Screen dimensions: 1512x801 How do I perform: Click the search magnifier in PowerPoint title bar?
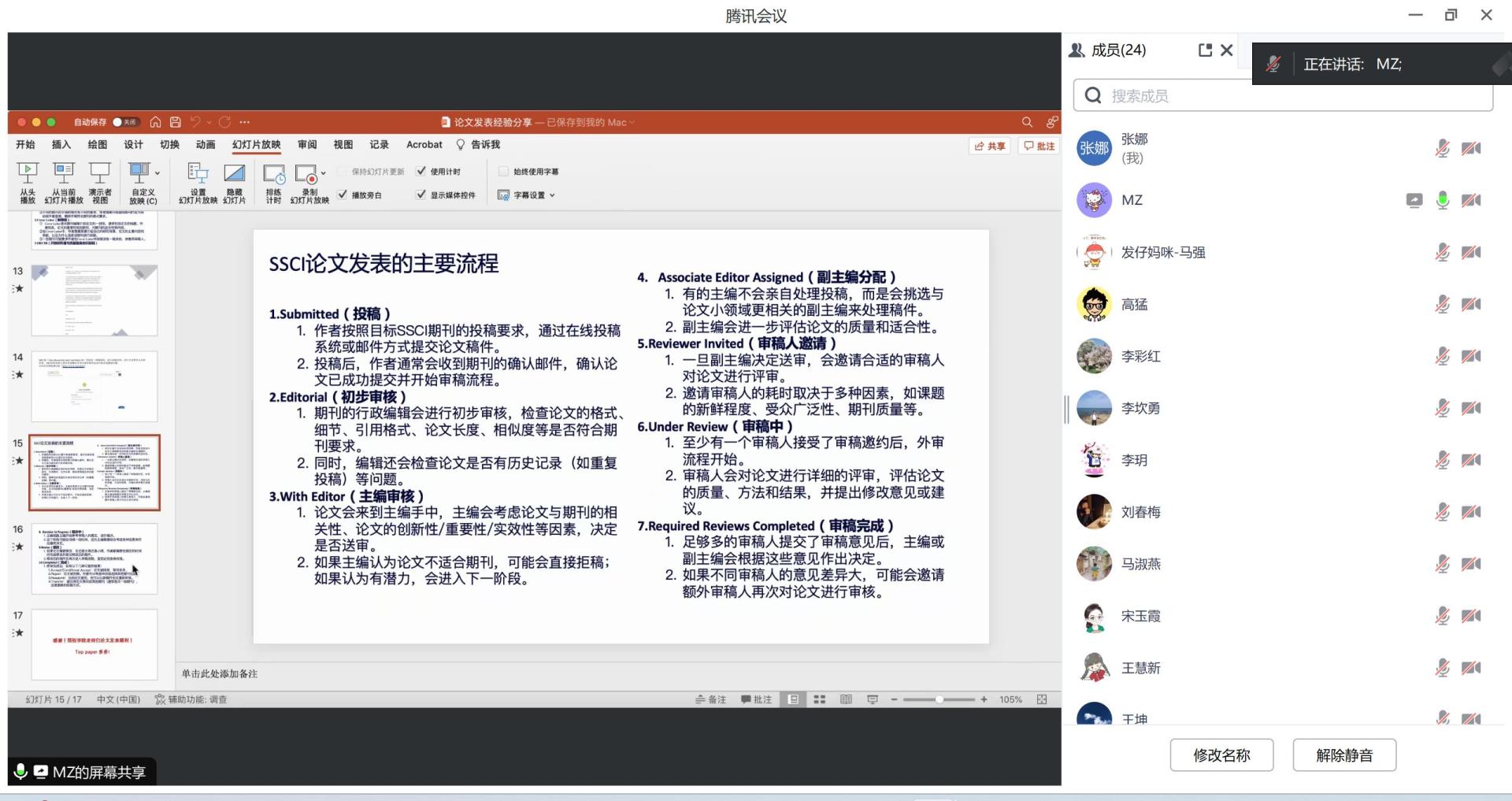pyautogui.click(x=1027, y=122)
